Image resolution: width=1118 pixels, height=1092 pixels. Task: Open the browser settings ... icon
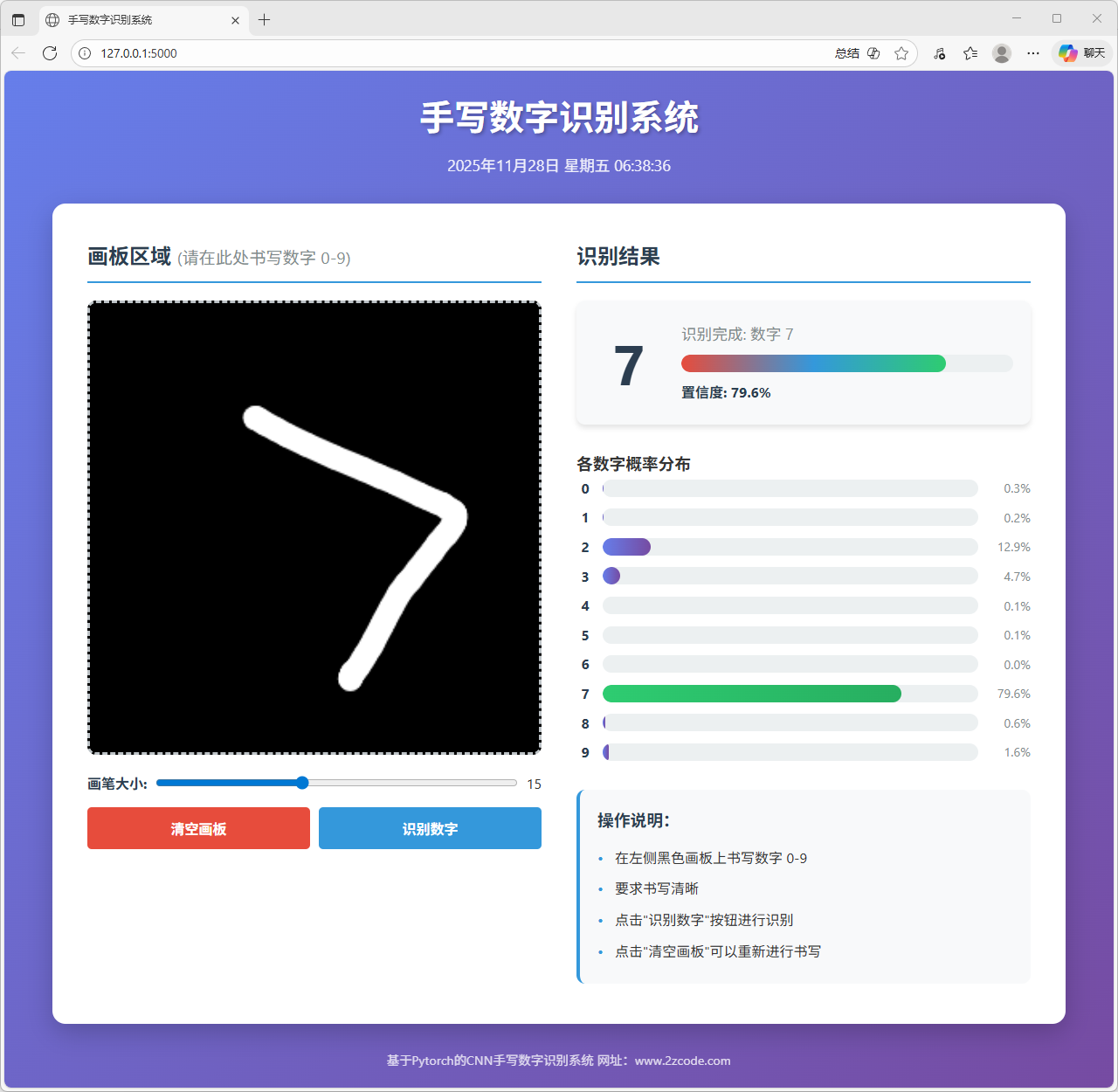(x=1032, y=53)
